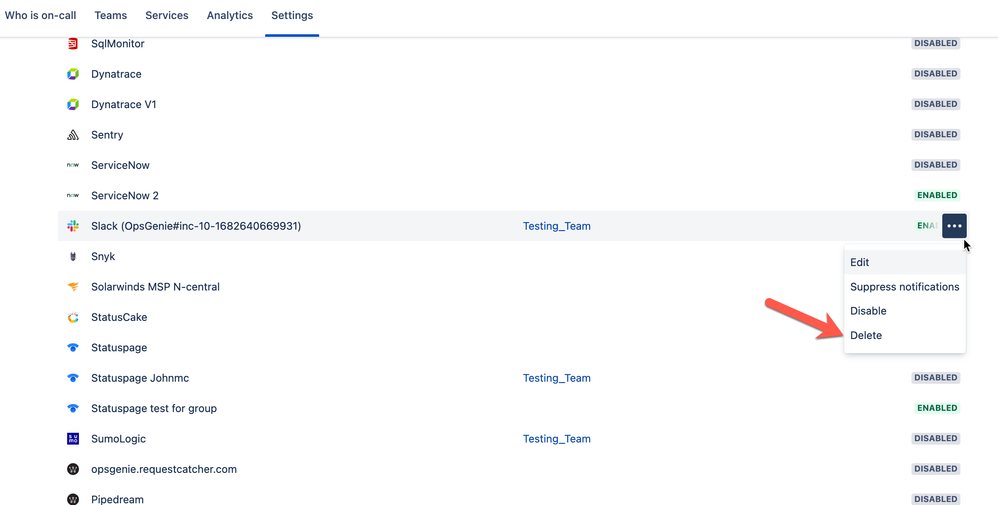
Task: Open the StatusCake integration name
Action: pos(119,317)
